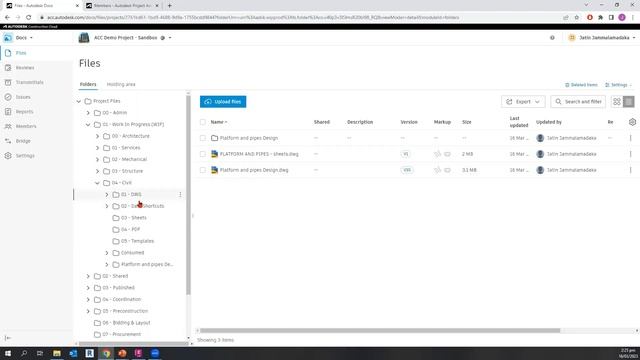Expand the 00 - Architecture folder
This screenshot has width=640, height=360.
(97, 136)
